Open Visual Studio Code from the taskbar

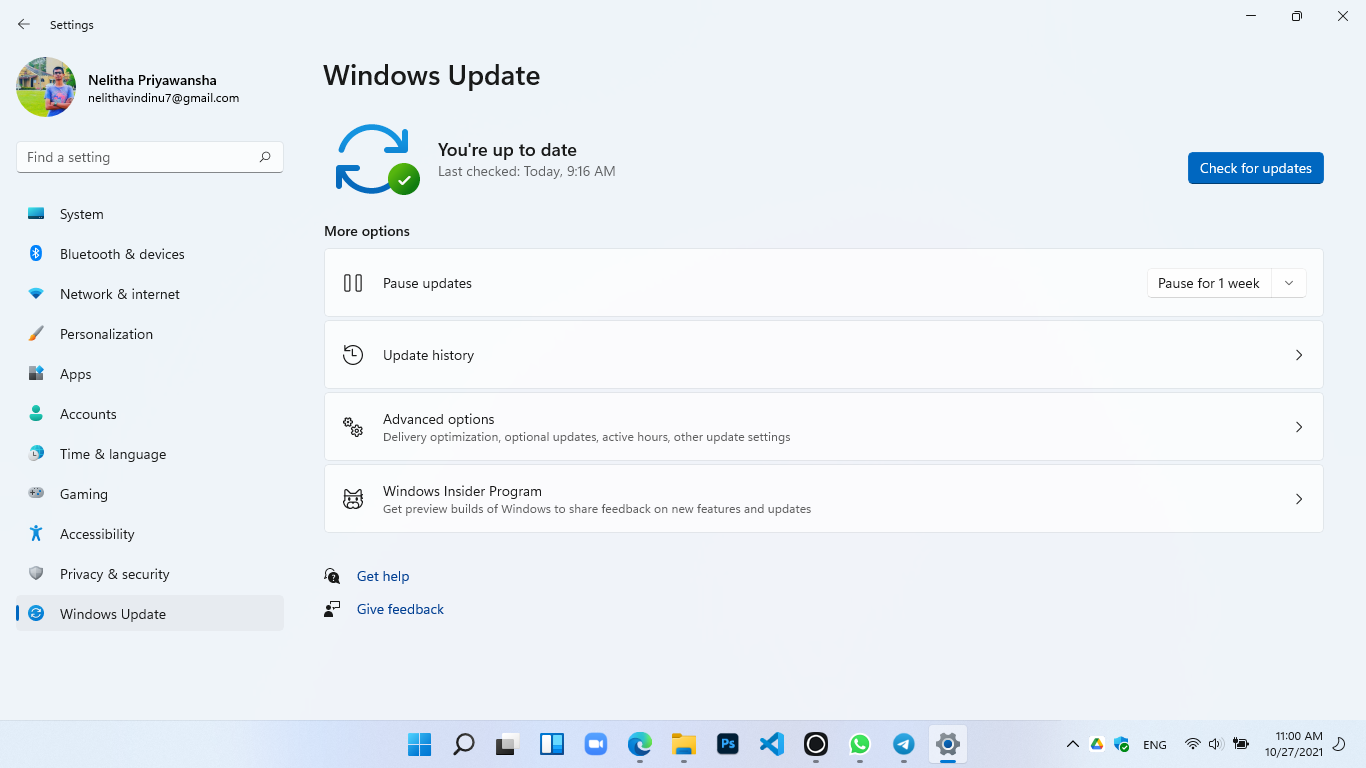pyautogui.click(x=772, y=744)
